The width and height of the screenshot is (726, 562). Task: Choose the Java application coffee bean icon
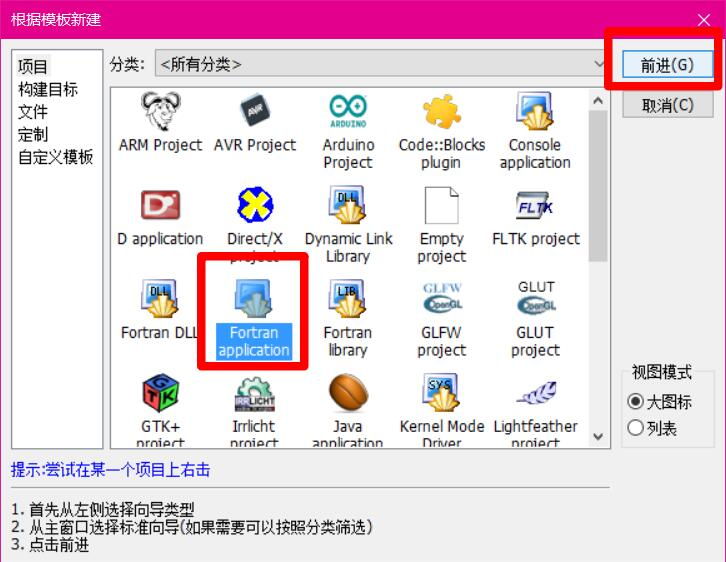tap(348, 393)
